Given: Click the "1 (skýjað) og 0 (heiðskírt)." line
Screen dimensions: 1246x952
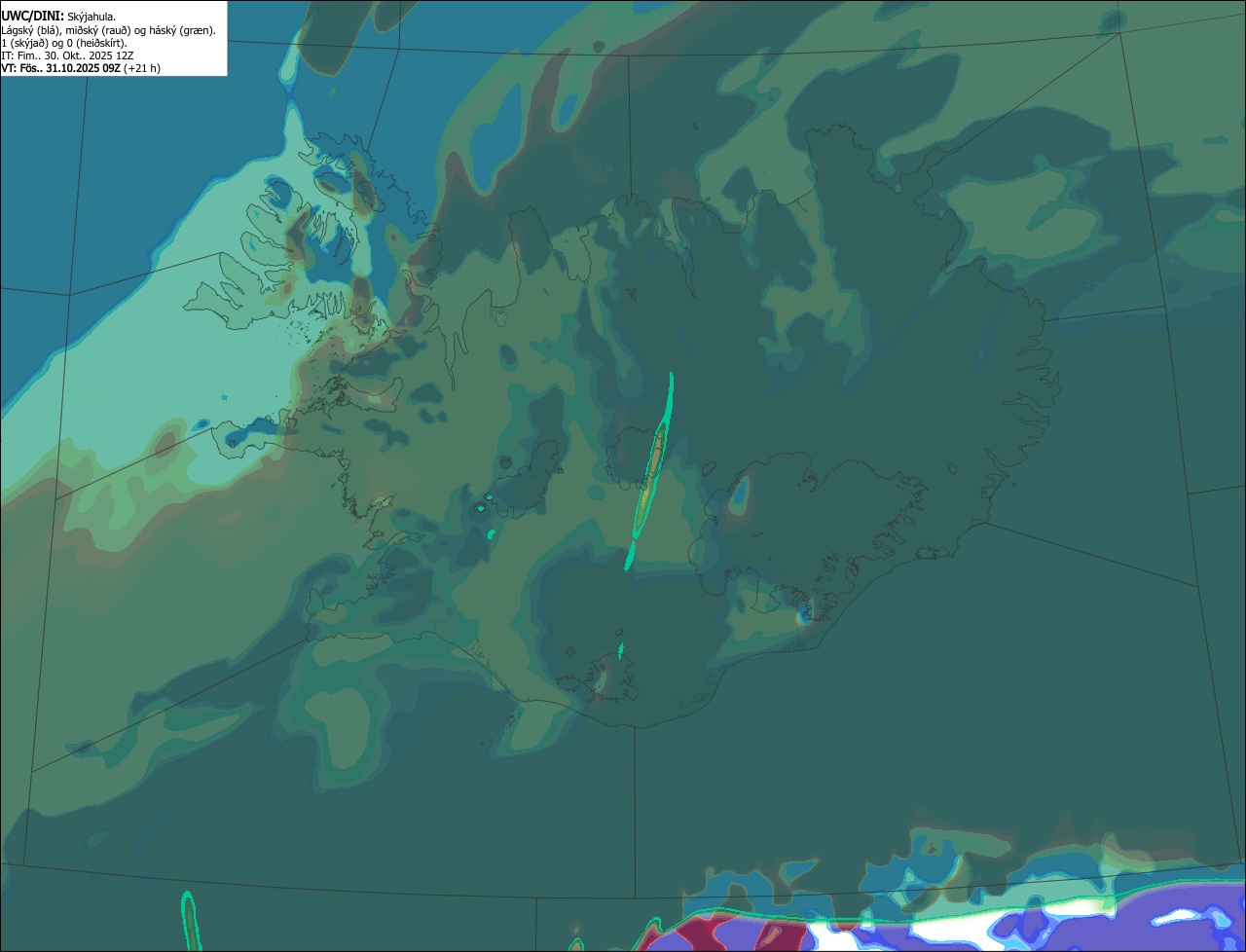Looking at the screenshot, I should 64,42.
